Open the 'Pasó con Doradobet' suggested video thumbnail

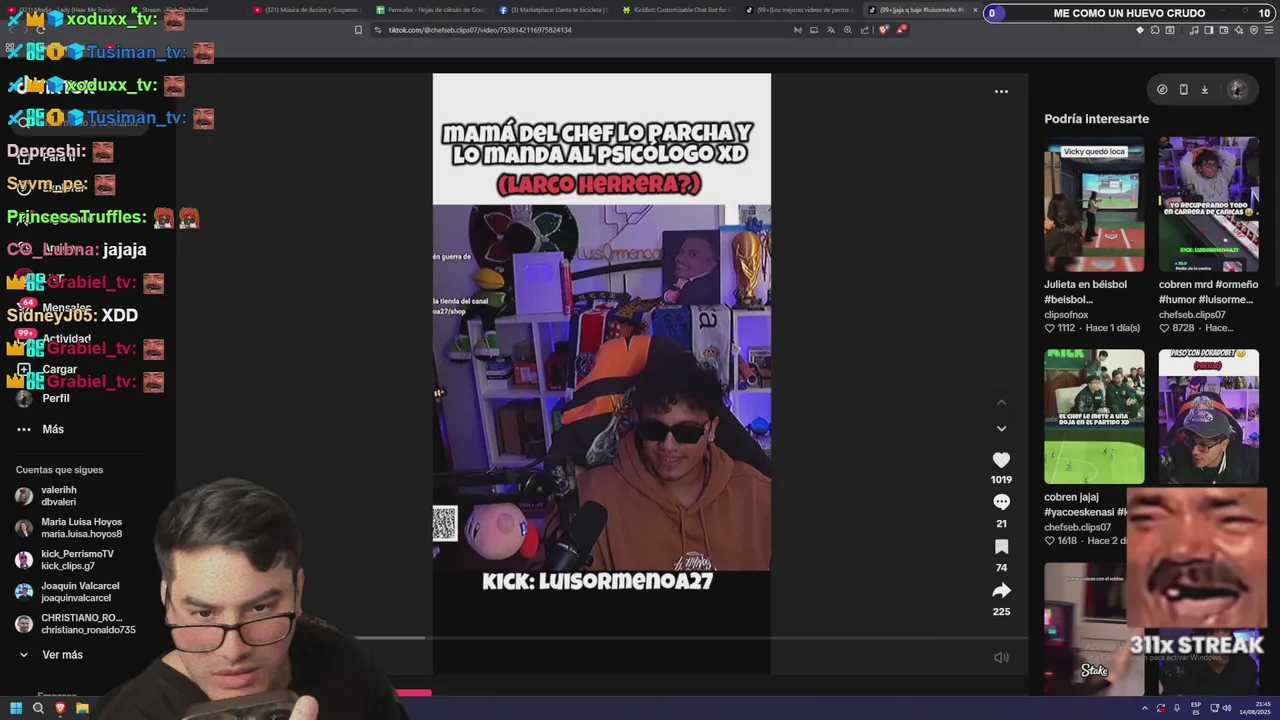(x=1208, y=416)
